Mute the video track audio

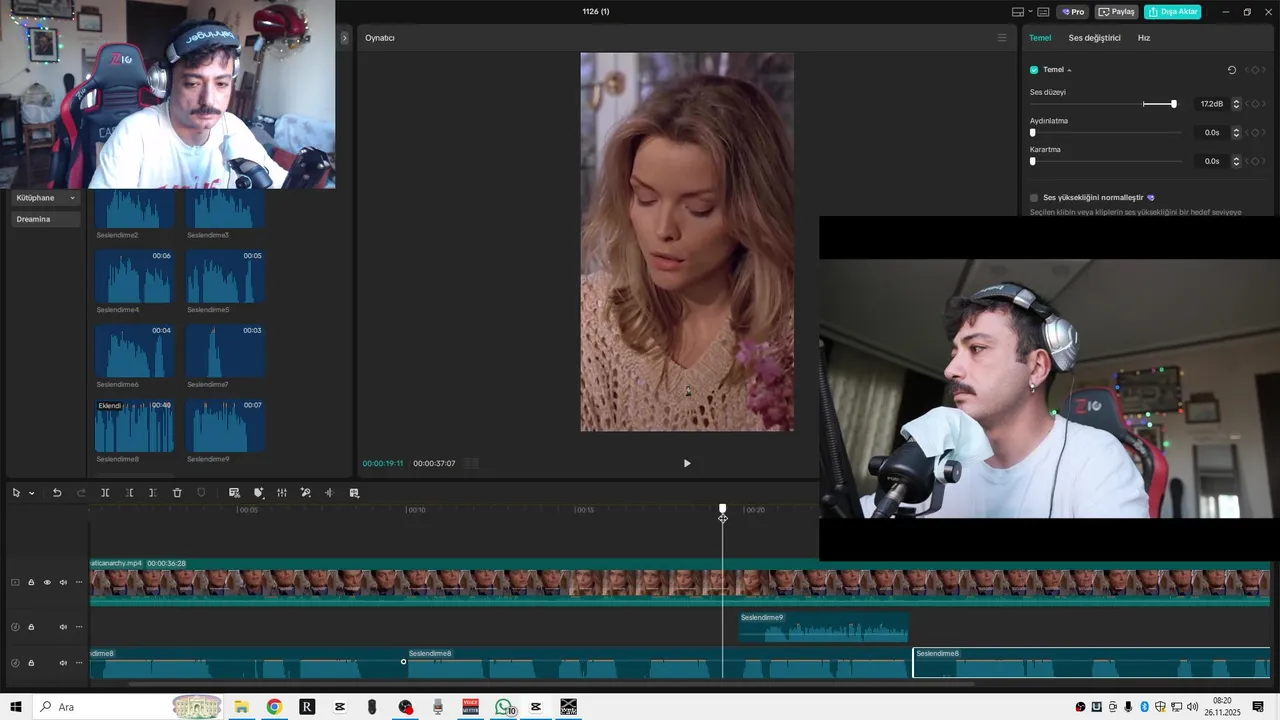tap(63, 582)
